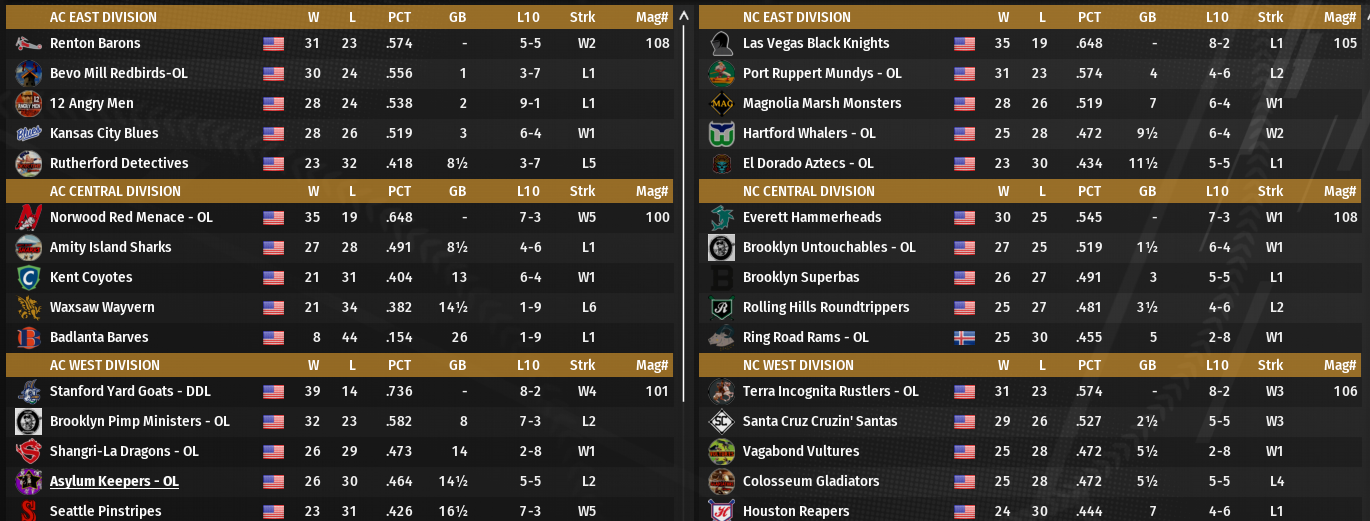Click the Shangri-La Dragons team logo
The width and height of the screenshot is (1370, 521).
(28, 452)
